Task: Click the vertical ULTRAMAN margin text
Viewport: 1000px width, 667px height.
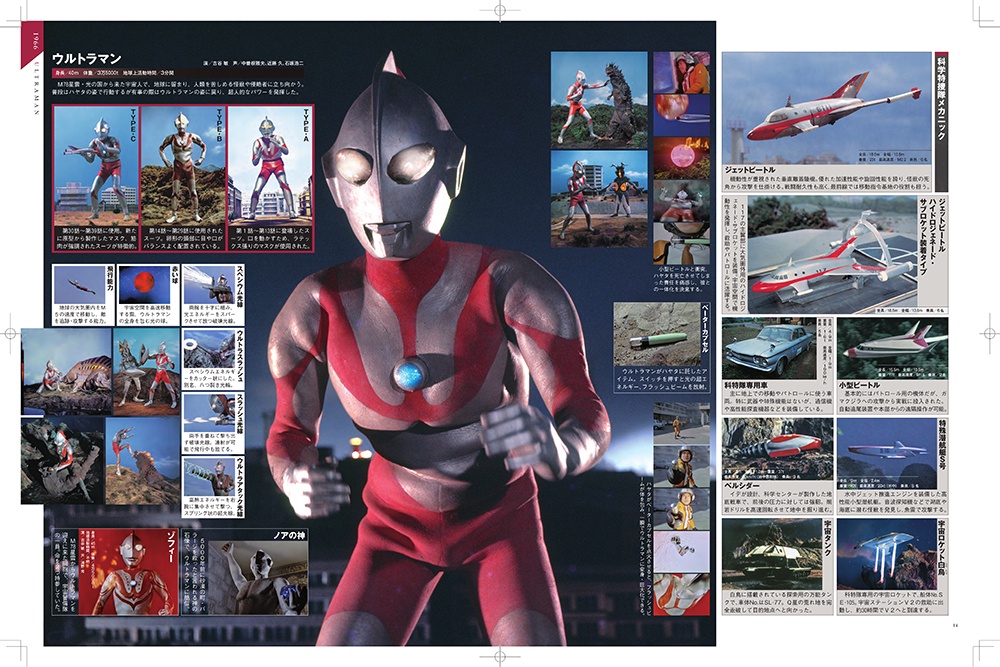Action: point(37,89)
